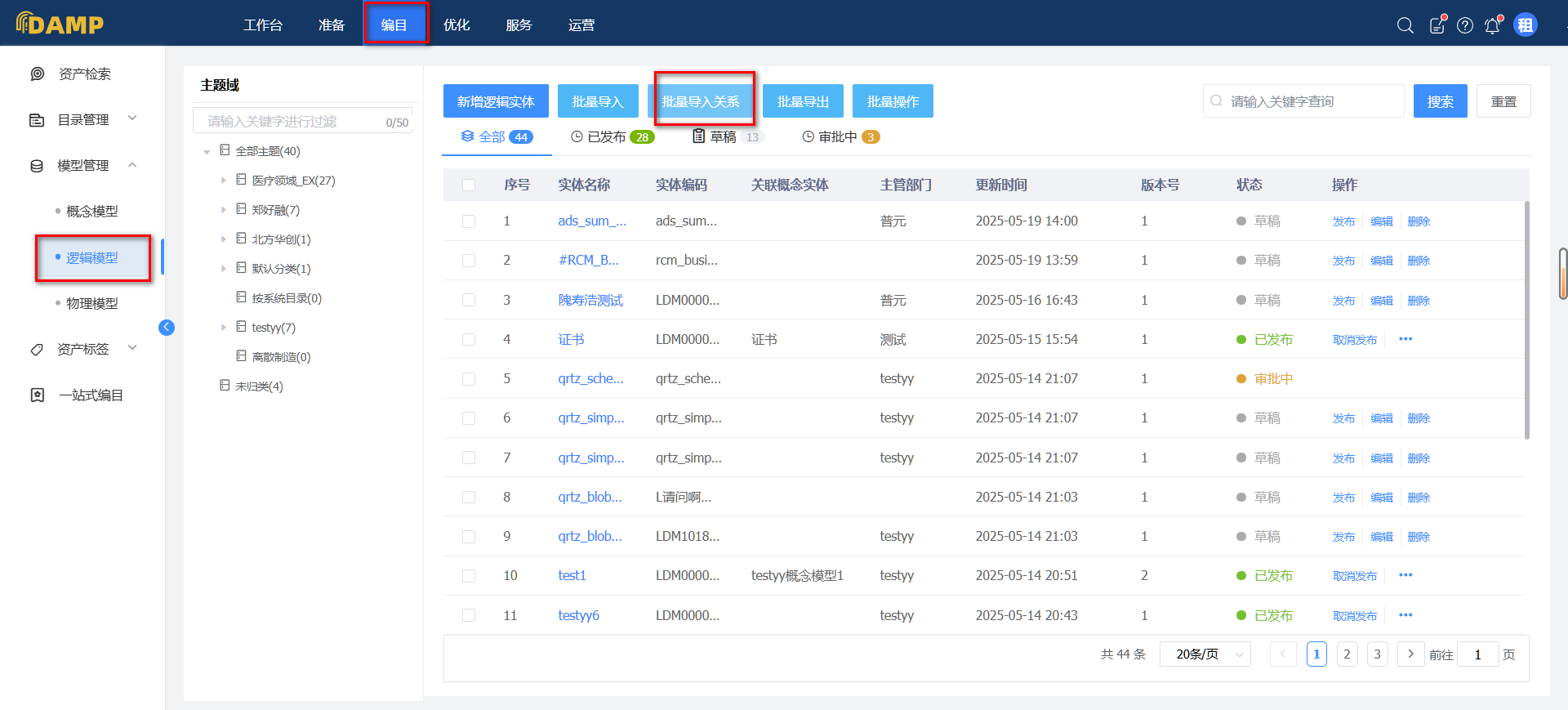Collapse the sidebar with the blue arrow button
Viewport: 1568px width, 710px height.
pos(167,328)
